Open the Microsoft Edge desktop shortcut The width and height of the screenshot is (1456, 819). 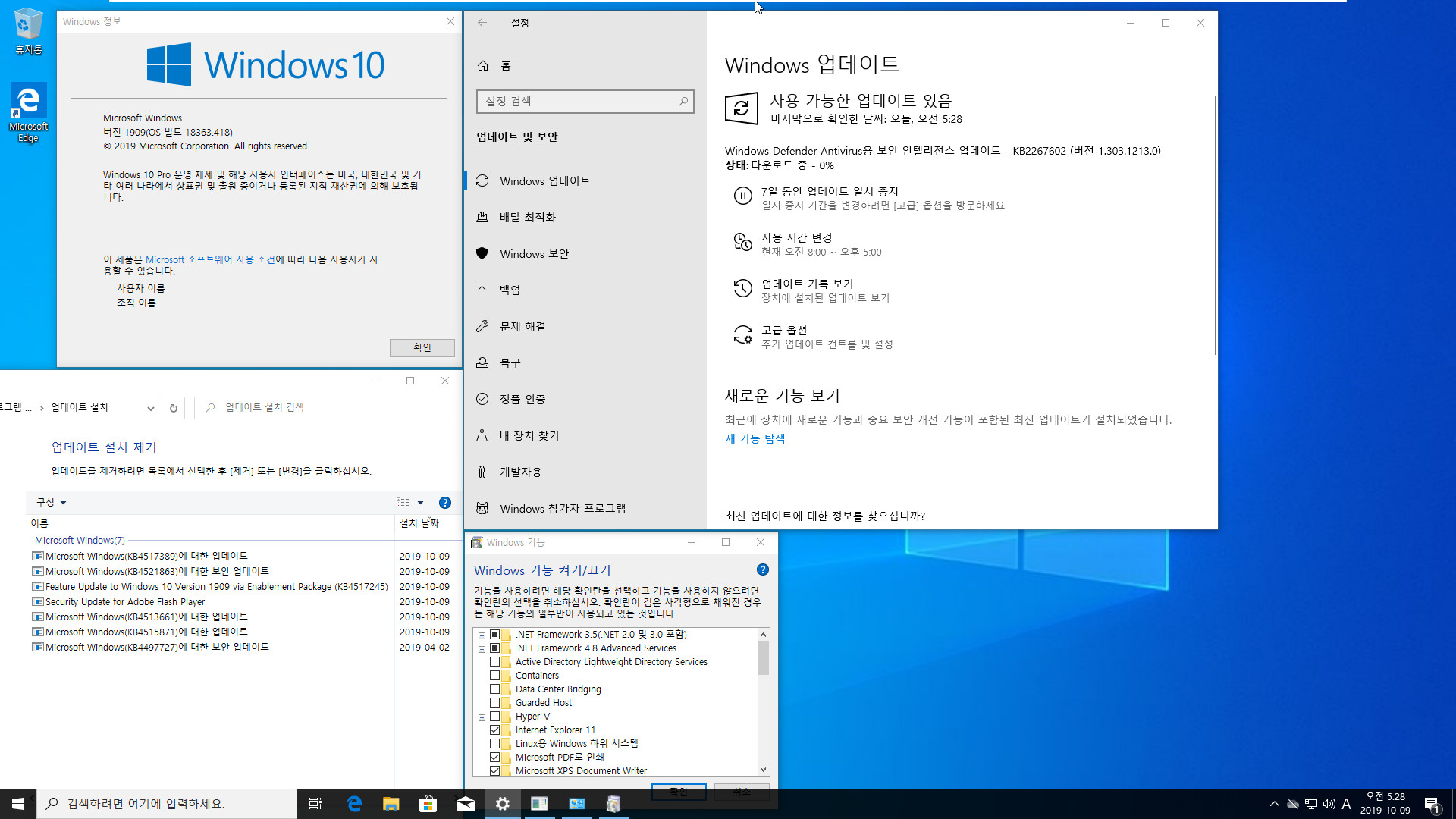28,112
